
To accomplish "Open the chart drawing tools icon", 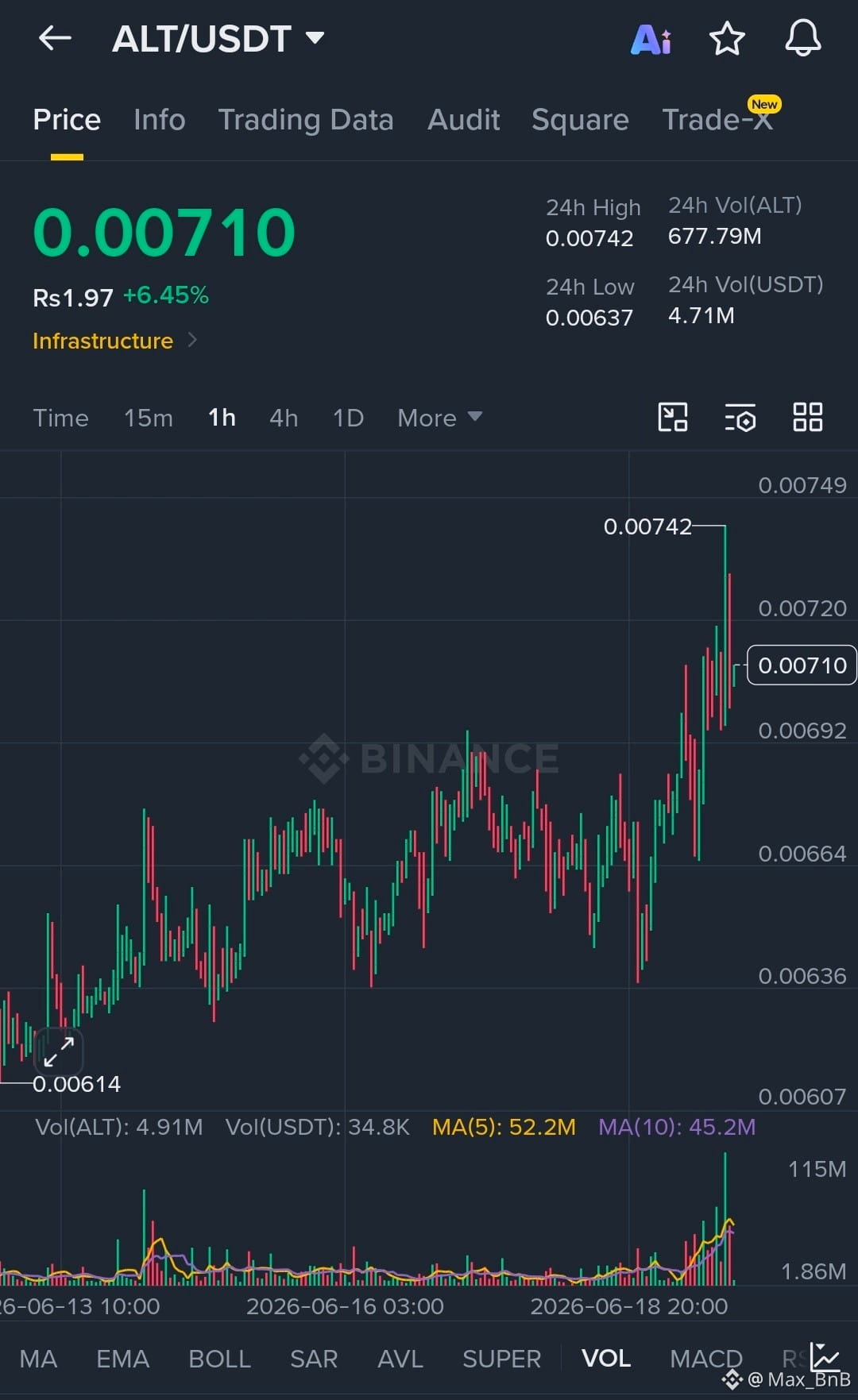I will tap(673, 417).
